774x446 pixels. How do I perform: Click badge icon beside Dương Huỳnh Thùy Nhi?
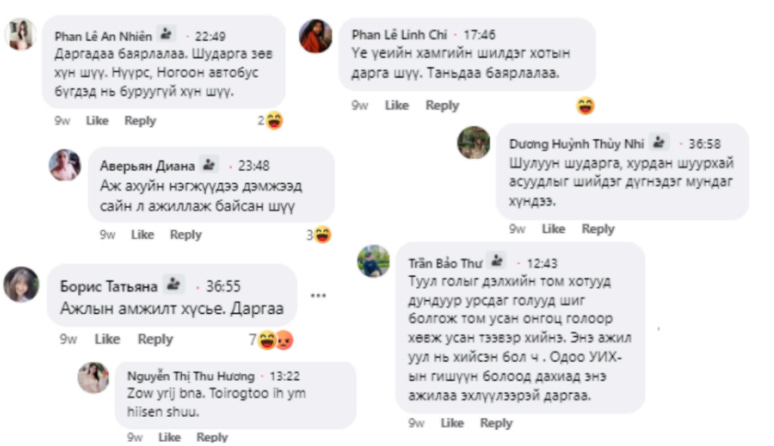658,142
